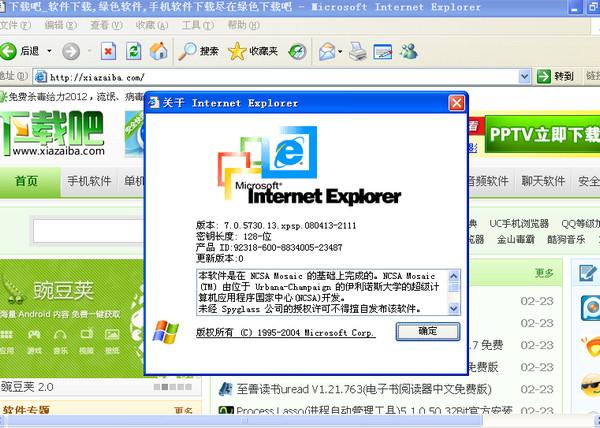600x428 pixels.
Task: Open the 收藏 menu
Action: pyautogui.click(x=152, y=26)
